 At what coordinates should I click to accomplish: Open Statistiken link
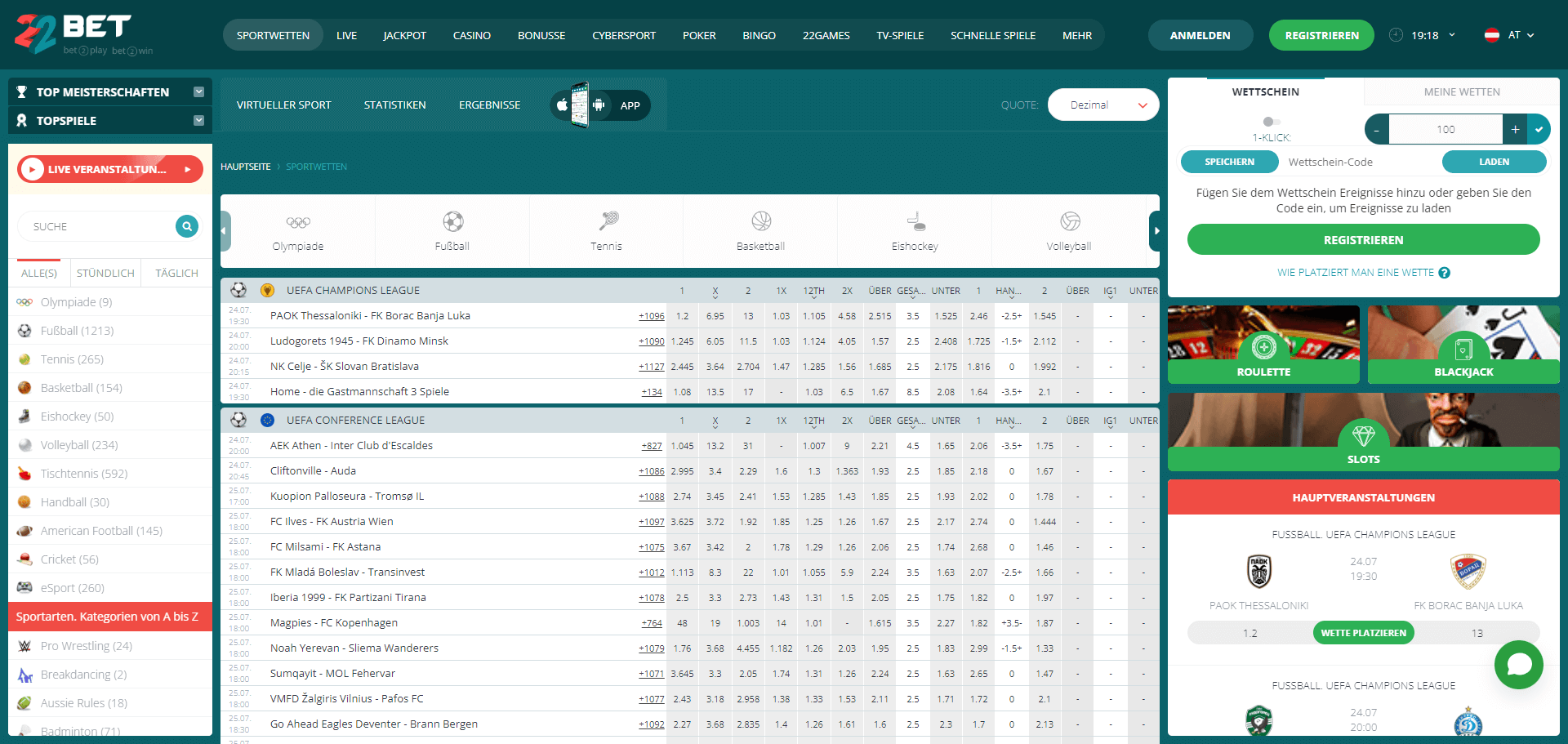click(395, 105)
